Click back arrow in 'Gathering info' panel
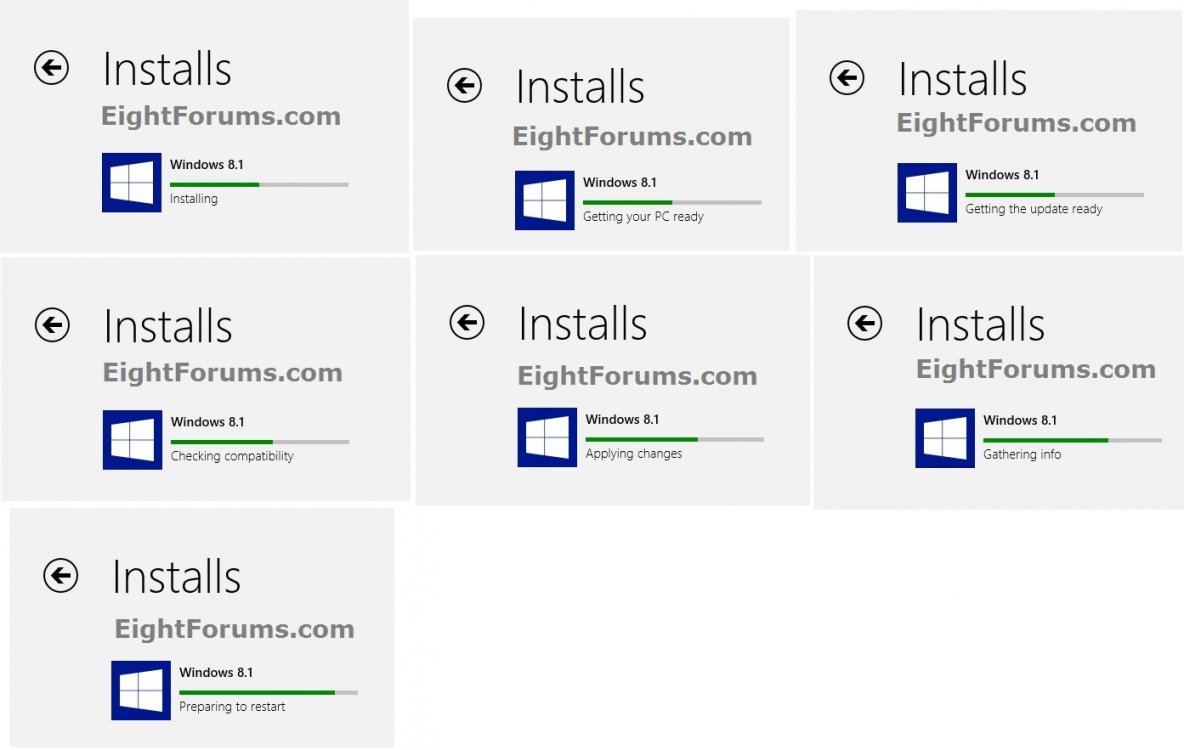1184x750 pixels. tap(865, 323)
